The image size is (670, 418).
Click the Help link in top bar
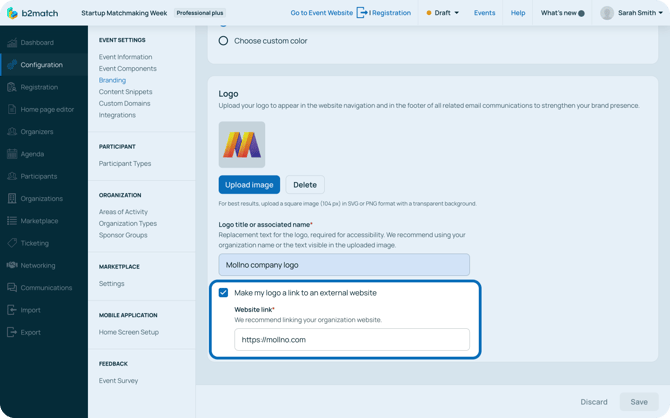(x=517, y=13)
